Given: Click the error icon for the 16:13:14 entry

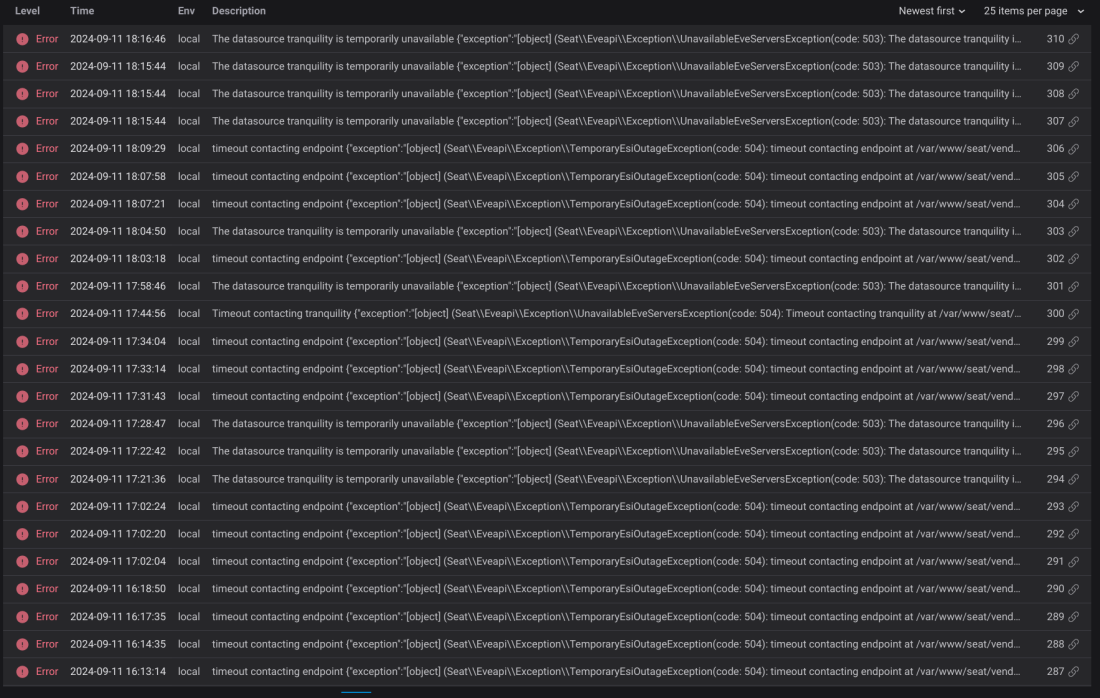Looking at the screenshot, I should 22,671.
